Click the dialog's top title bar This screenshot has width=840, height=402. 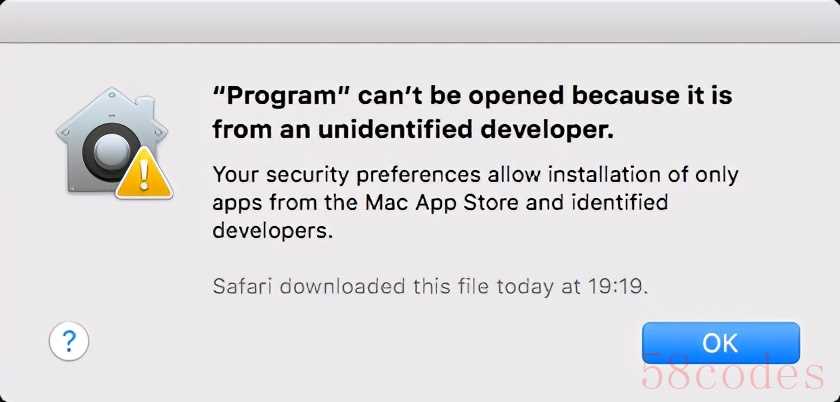pos(420,21)
